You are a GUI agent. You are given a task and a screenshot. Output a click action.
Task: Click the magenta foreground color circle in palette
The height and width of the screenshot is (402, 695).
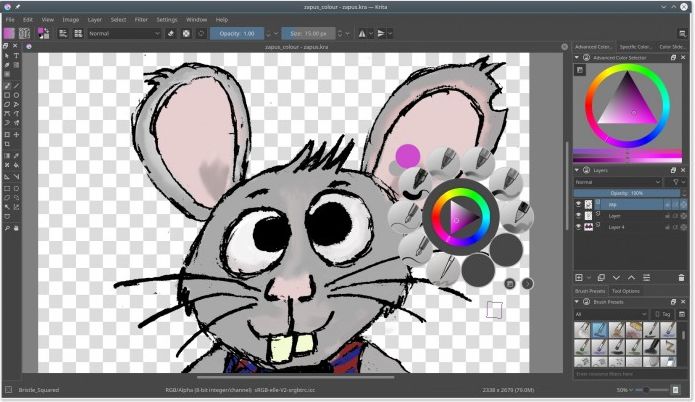pos(407,156)
